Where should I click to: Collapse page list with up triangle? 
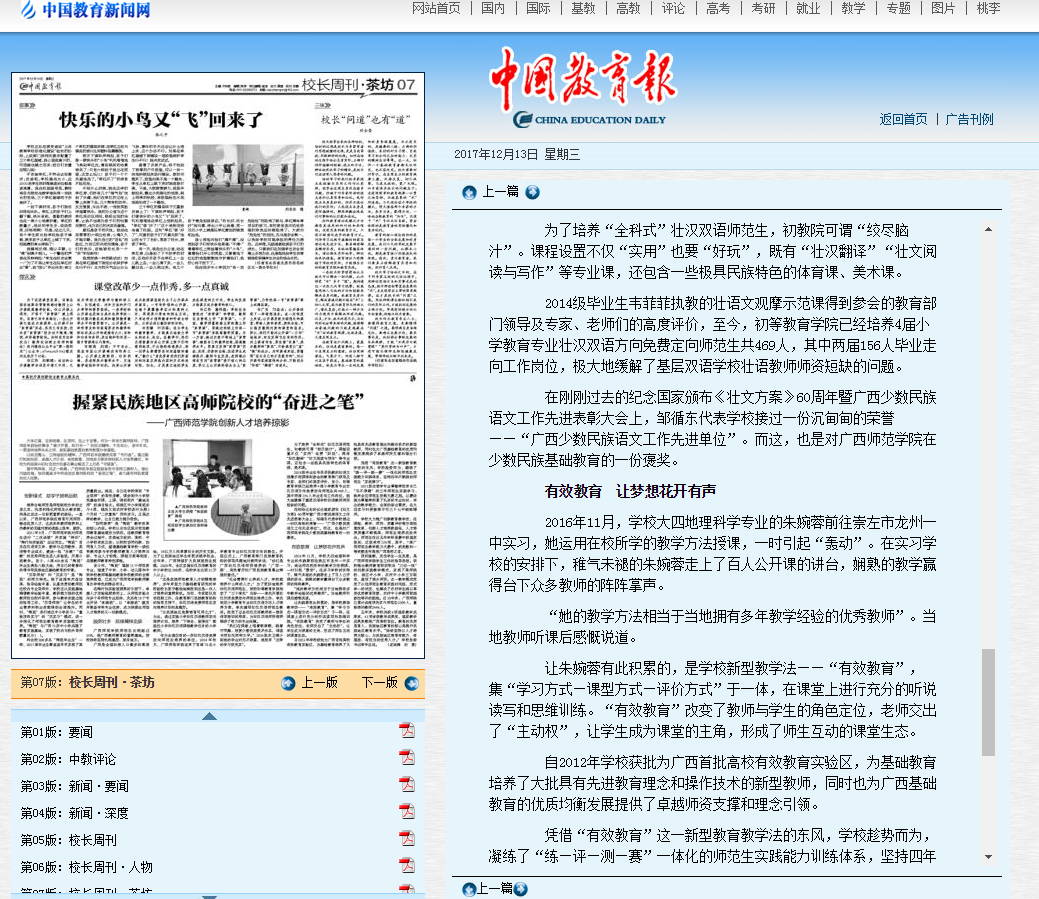tap(209, 715)
